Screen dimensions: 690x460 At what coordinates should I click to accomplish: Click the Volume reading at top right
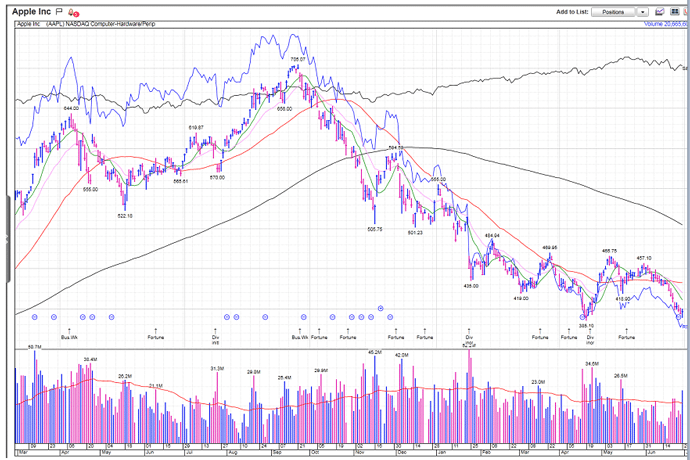click(x=666, y=24)
